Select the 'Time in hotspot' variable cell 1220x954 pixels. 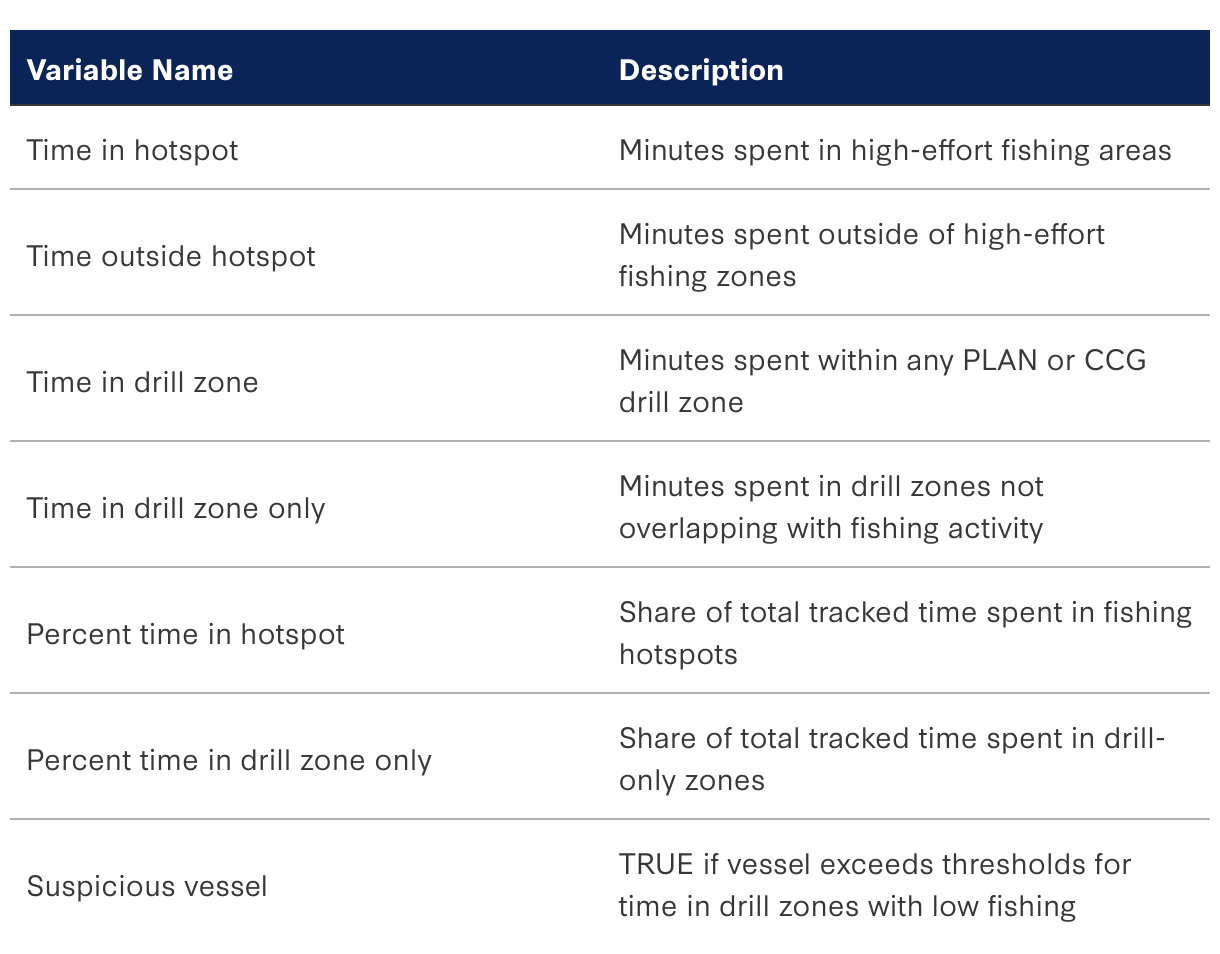pos(133,150)
